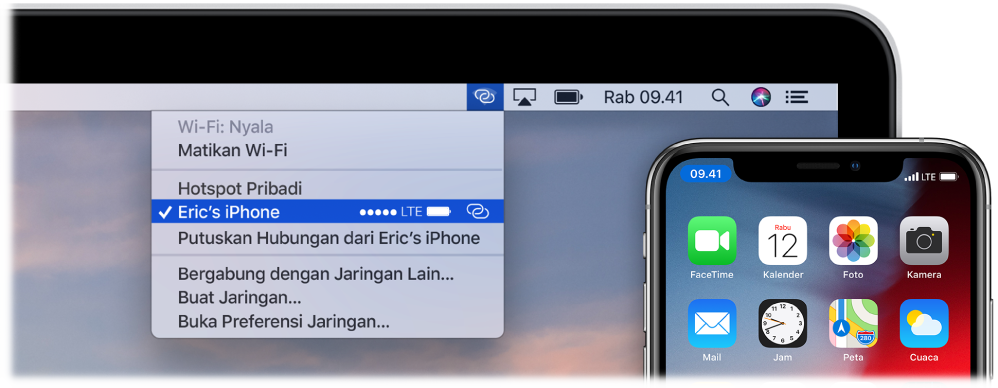Click the Personal Hotspot link icon in menu bar
This screenshot has height=388, width=998.
pyautogui.click(x=485, y=97)
